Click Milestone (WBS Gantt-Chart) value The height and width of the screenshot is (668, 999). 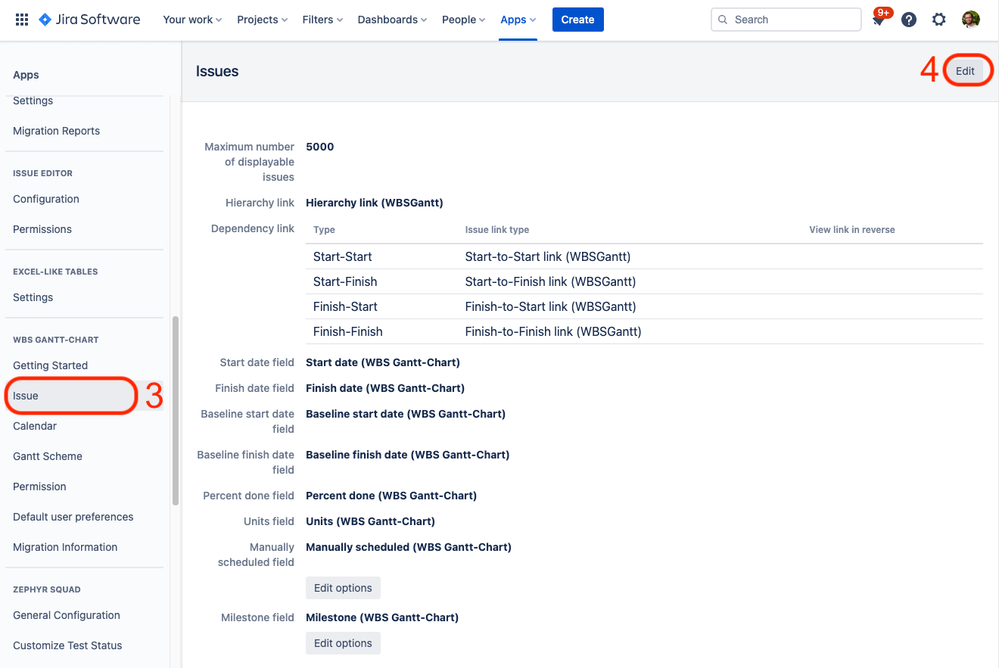(x=382, y=617)
